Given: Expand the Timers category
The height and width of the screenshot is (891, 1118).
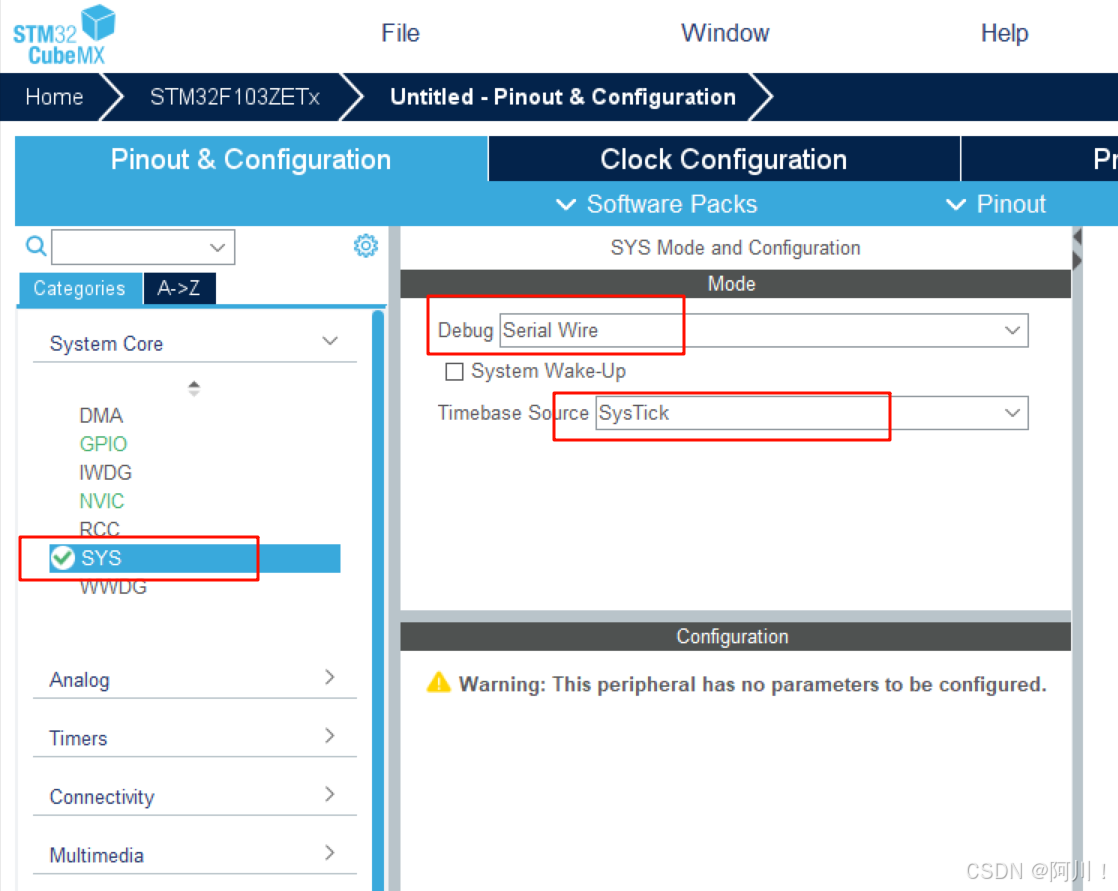Looking at the screenshot, I should (194, 737).
